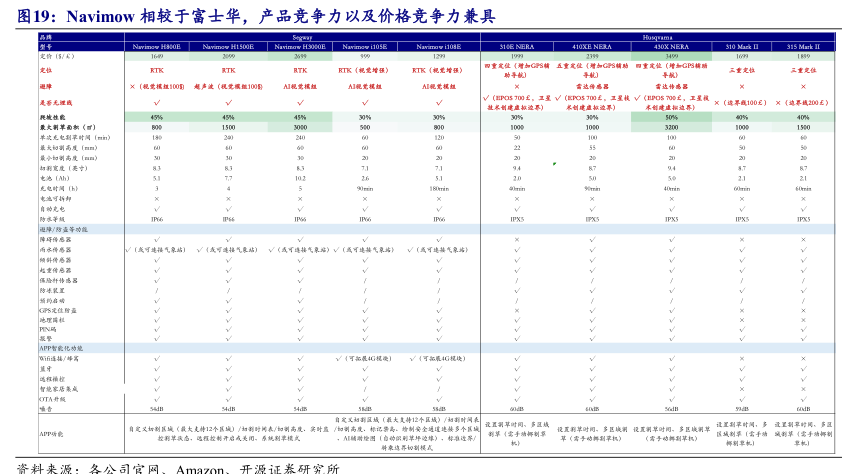This screenshot has width=842, height=474.
Task: Click the checkmark for H1500E 自动充电
Action: 228,208
